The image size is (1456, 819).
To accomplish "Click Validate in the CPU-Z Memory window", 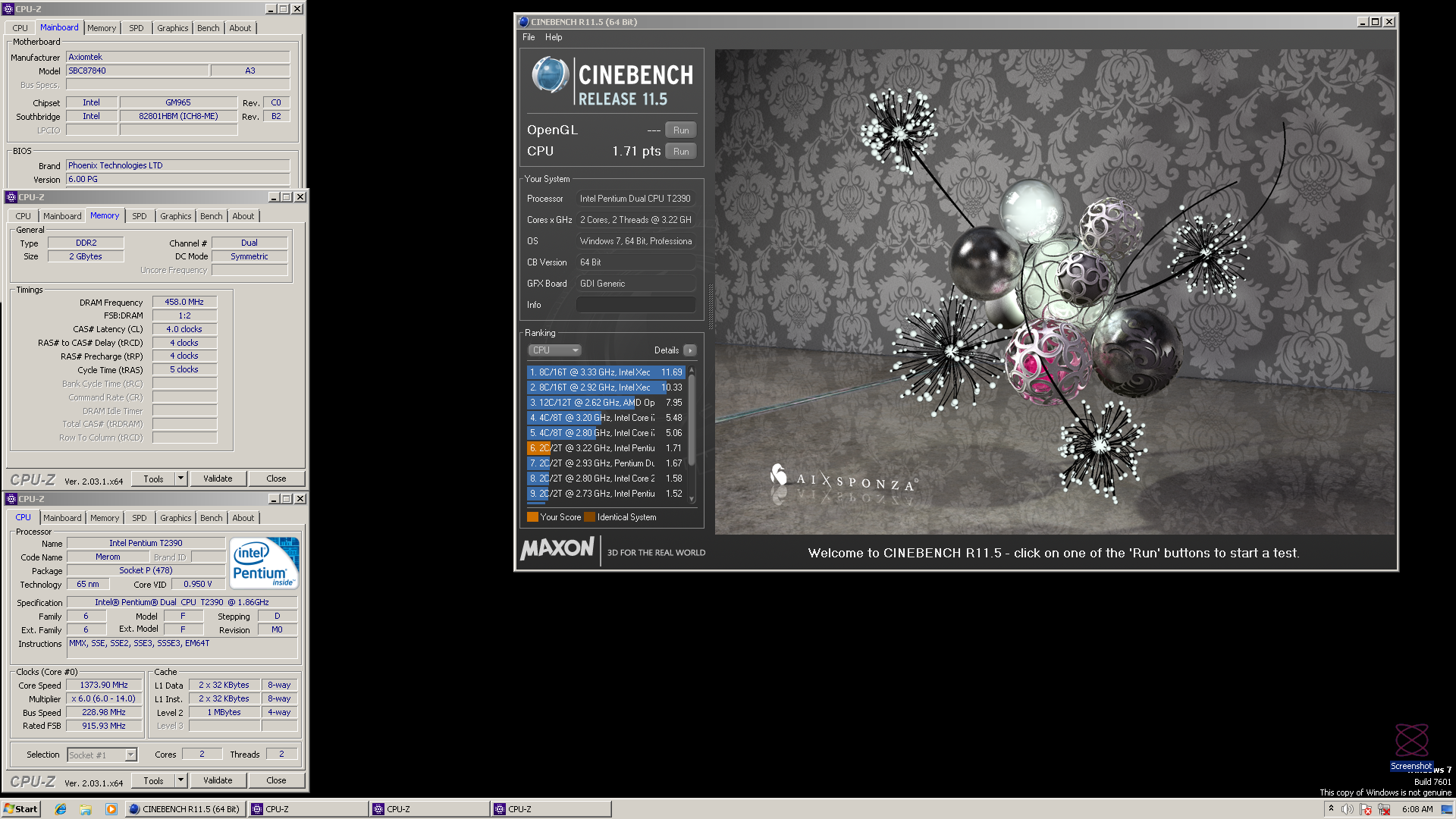I will tap(218, 479).
